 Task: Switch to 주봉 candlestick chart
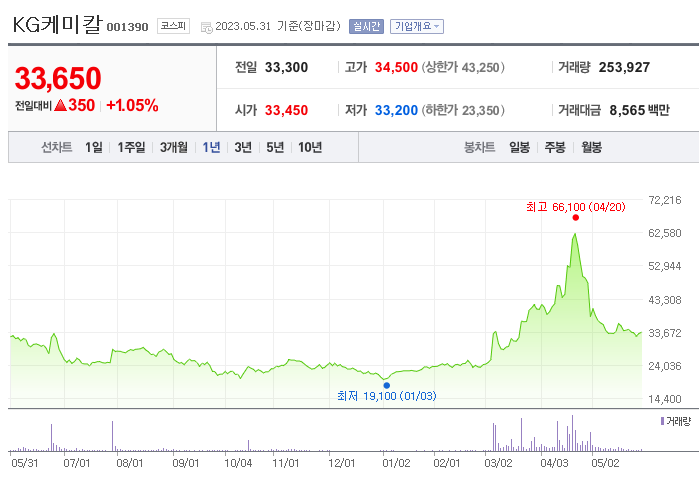[555, 147]
